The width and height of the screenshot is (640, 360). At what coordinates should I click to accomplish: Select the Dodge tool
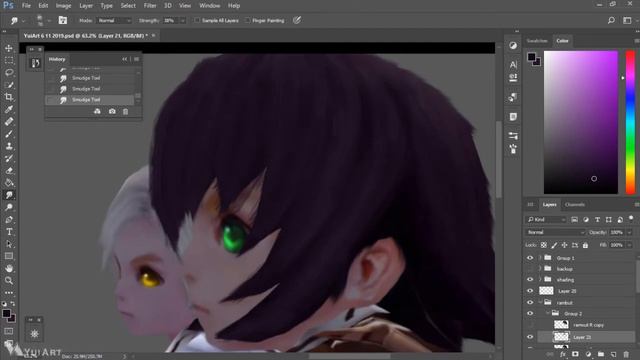coord(9,207)
